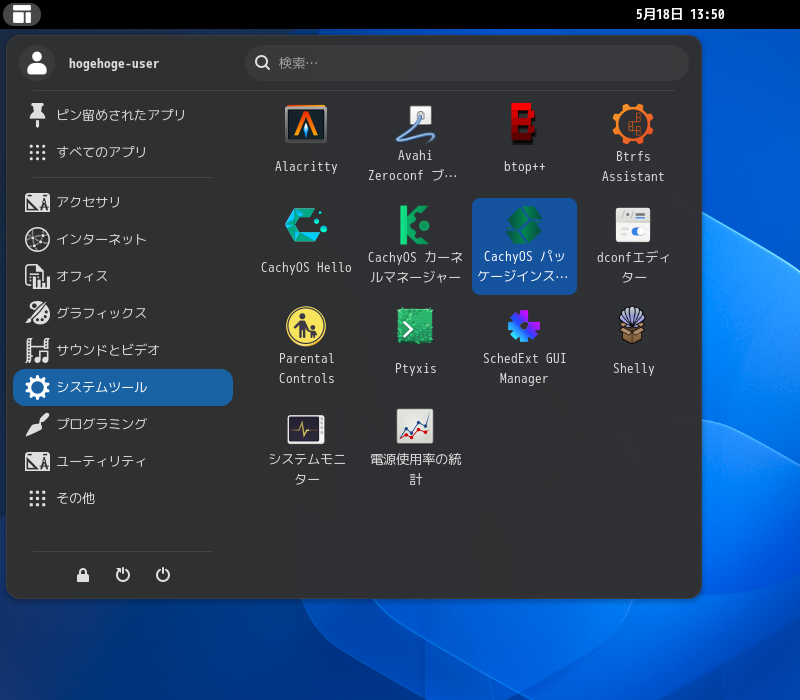The image size is (800, 700).
Task: Show ピン留めされたアプリ
Action: pos(122,115)
